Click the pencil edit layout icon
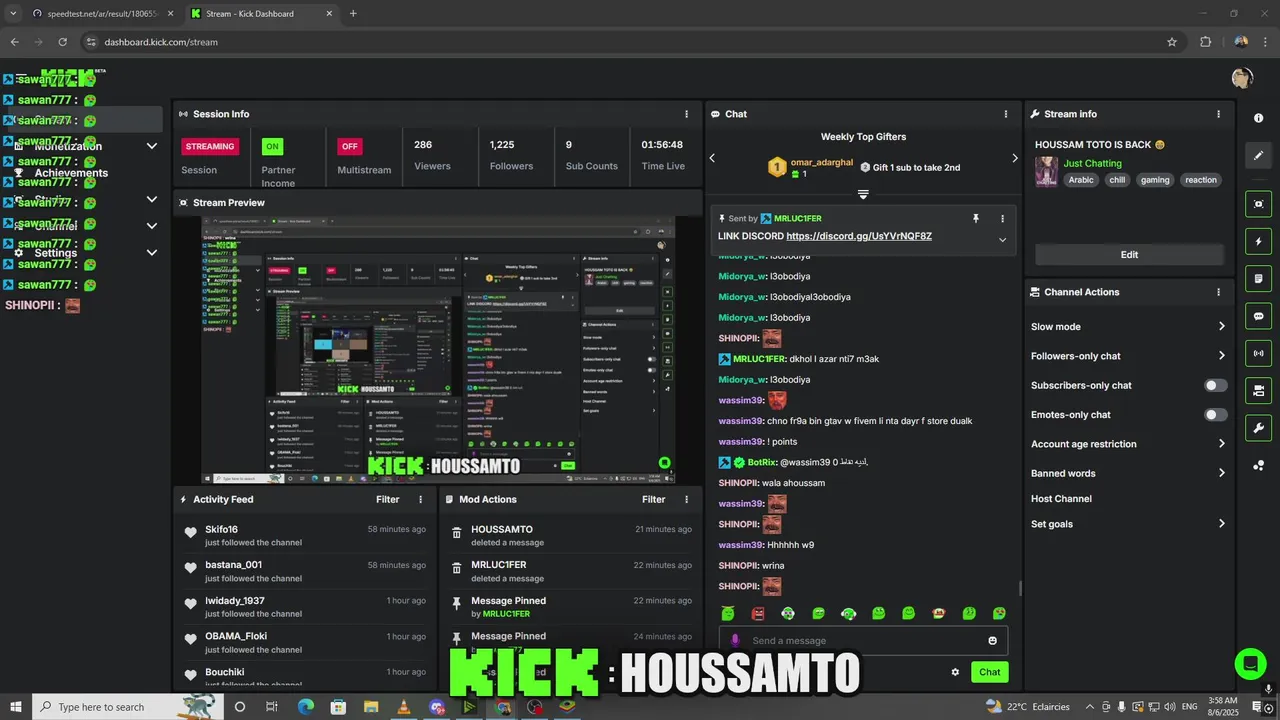 (x=1258, y=155)
